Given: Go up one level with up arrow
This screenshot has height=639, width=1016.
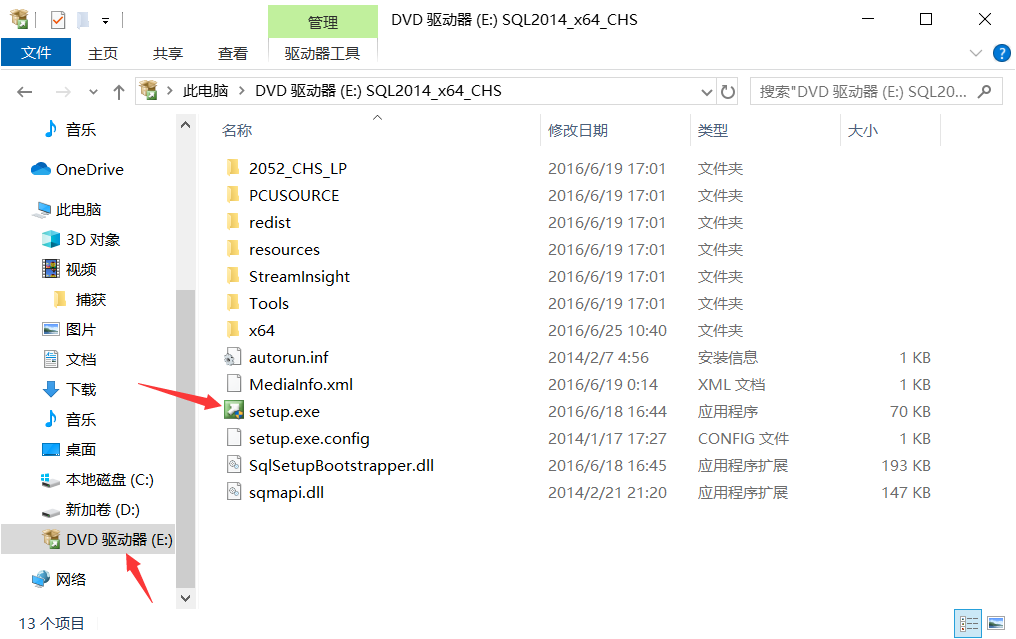Looking at the screenshot, I should coord(119,92).
